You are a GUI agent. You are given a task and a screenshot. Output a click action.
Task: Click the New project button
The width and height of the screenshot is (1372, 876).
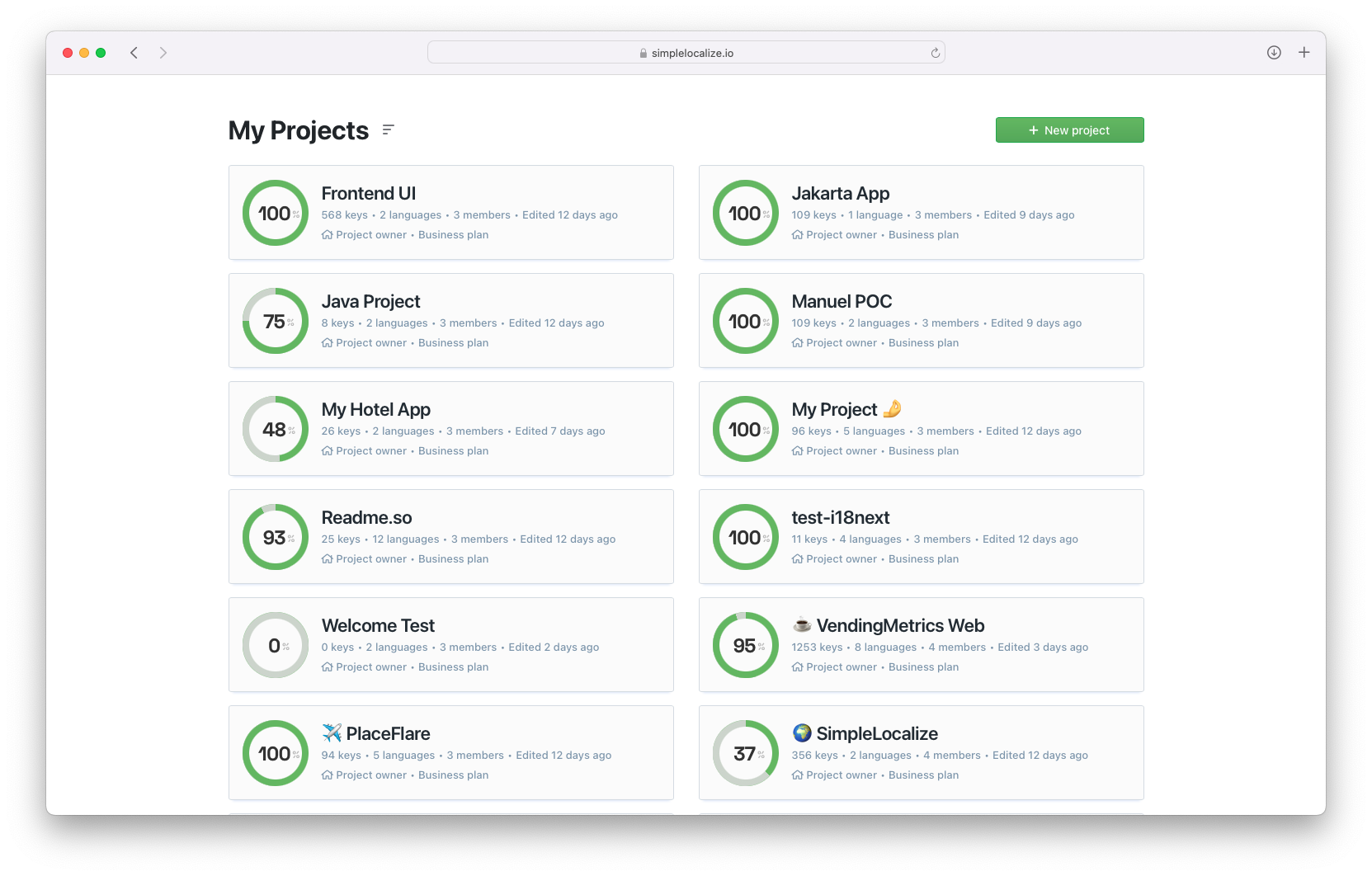pos(1069,130)
